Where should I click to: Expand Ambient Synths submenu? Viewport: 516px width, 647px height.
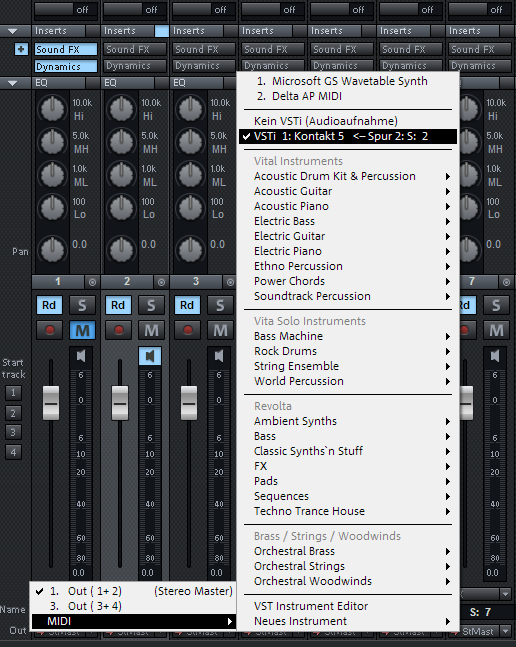348,421
